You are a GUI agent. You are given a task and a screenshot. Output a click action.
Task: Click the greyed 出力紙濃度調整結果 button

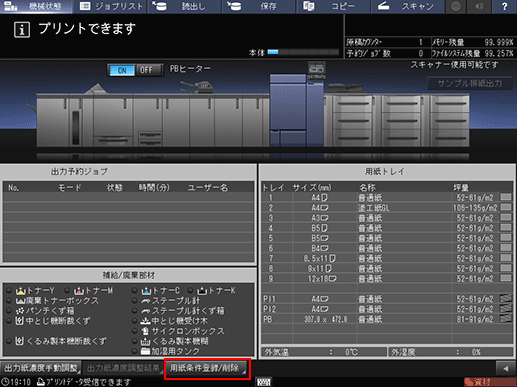click(123, 368)
